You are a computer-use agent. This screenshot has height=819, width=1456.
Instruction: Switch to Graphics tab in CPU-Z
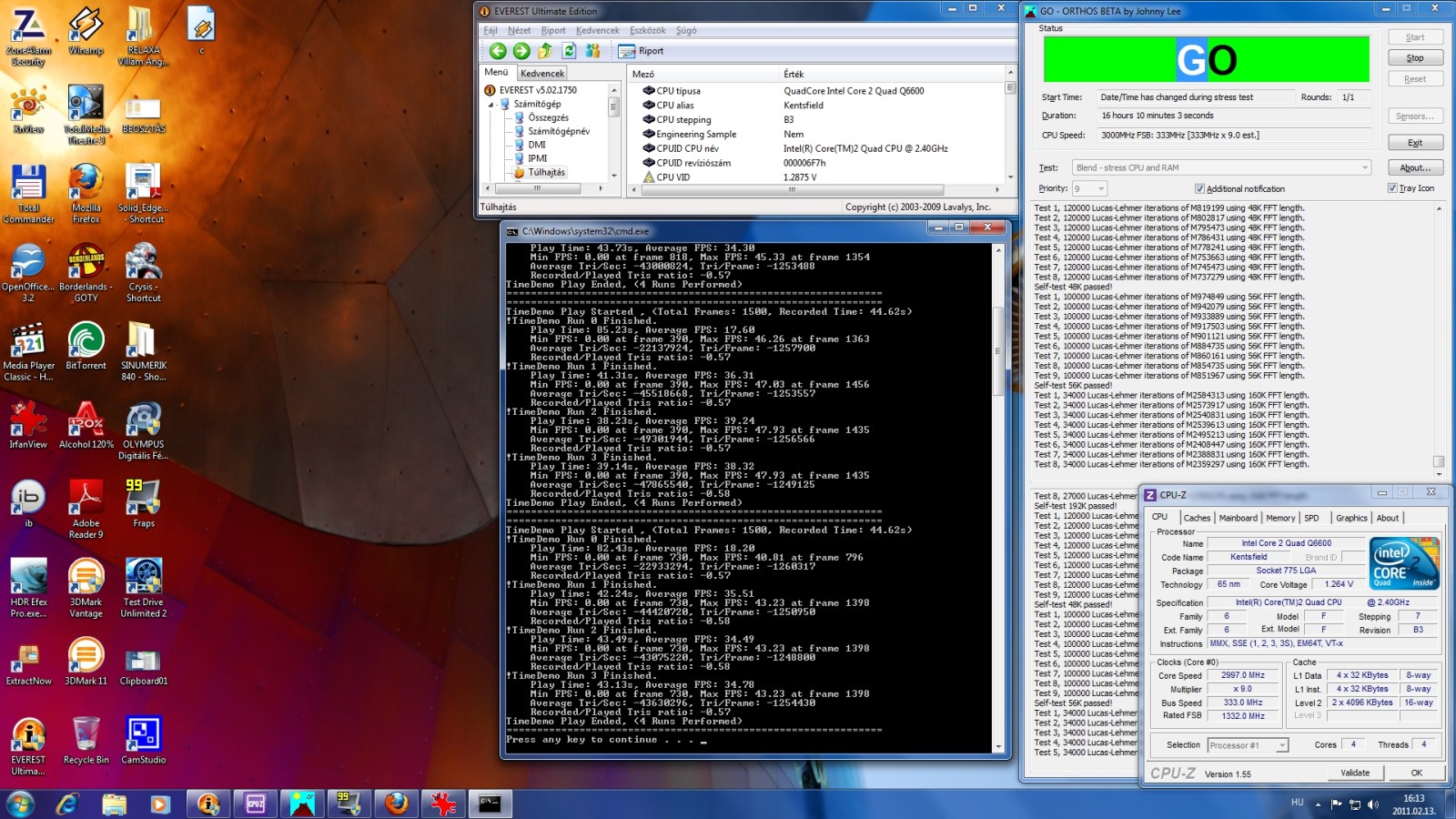[1351, 518]
